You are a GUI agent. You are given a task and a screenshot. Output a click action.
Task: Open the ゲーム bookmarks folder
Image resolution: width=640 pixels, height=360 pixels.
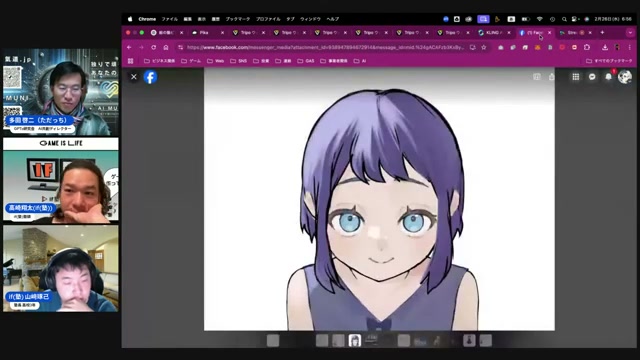click(x=191, y=61)
